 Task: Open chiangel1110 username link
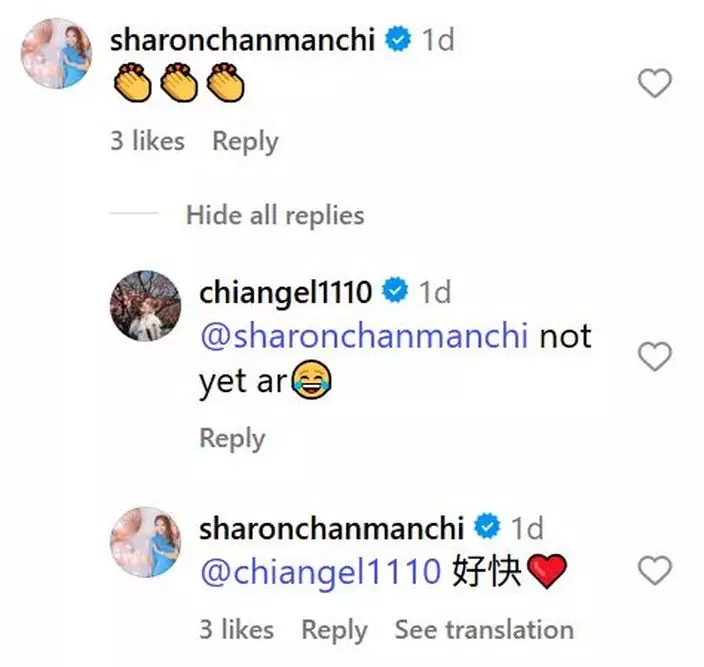286,292
